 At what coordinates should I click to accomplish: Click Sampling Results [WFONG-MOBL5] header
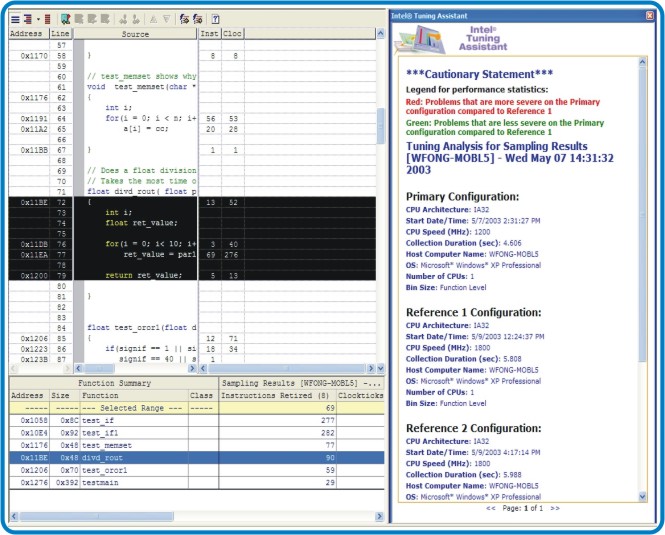pos(302,383)
